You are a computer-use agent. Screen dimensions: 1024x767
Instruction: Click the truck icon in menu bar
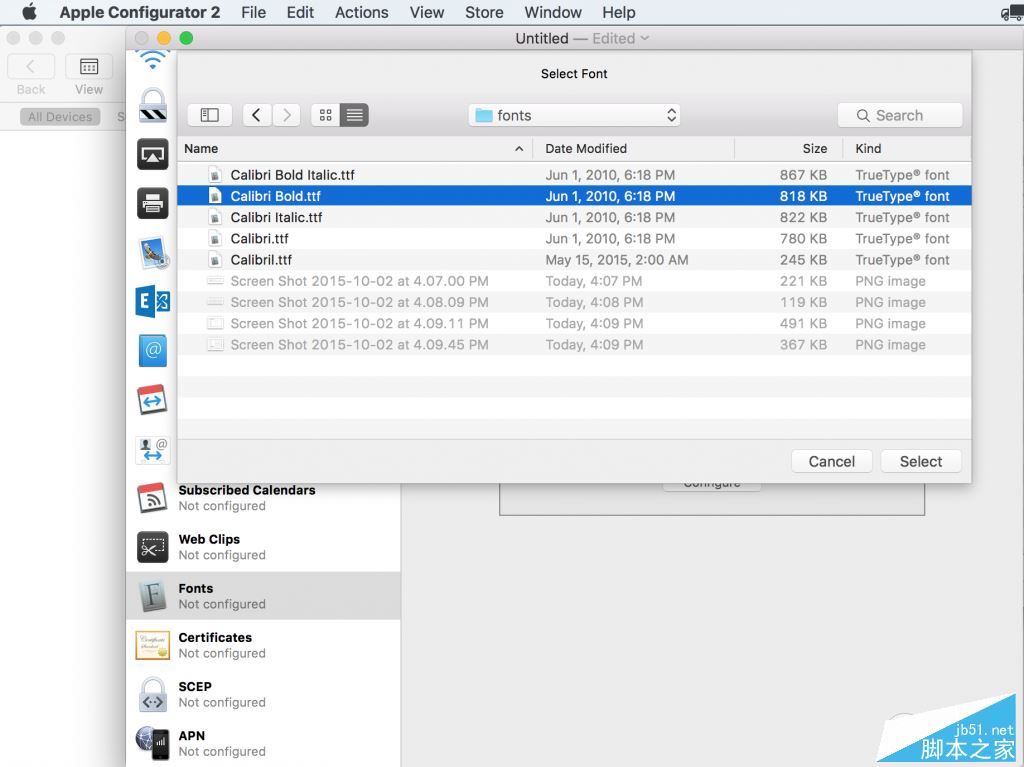(x=1013, y=12)
